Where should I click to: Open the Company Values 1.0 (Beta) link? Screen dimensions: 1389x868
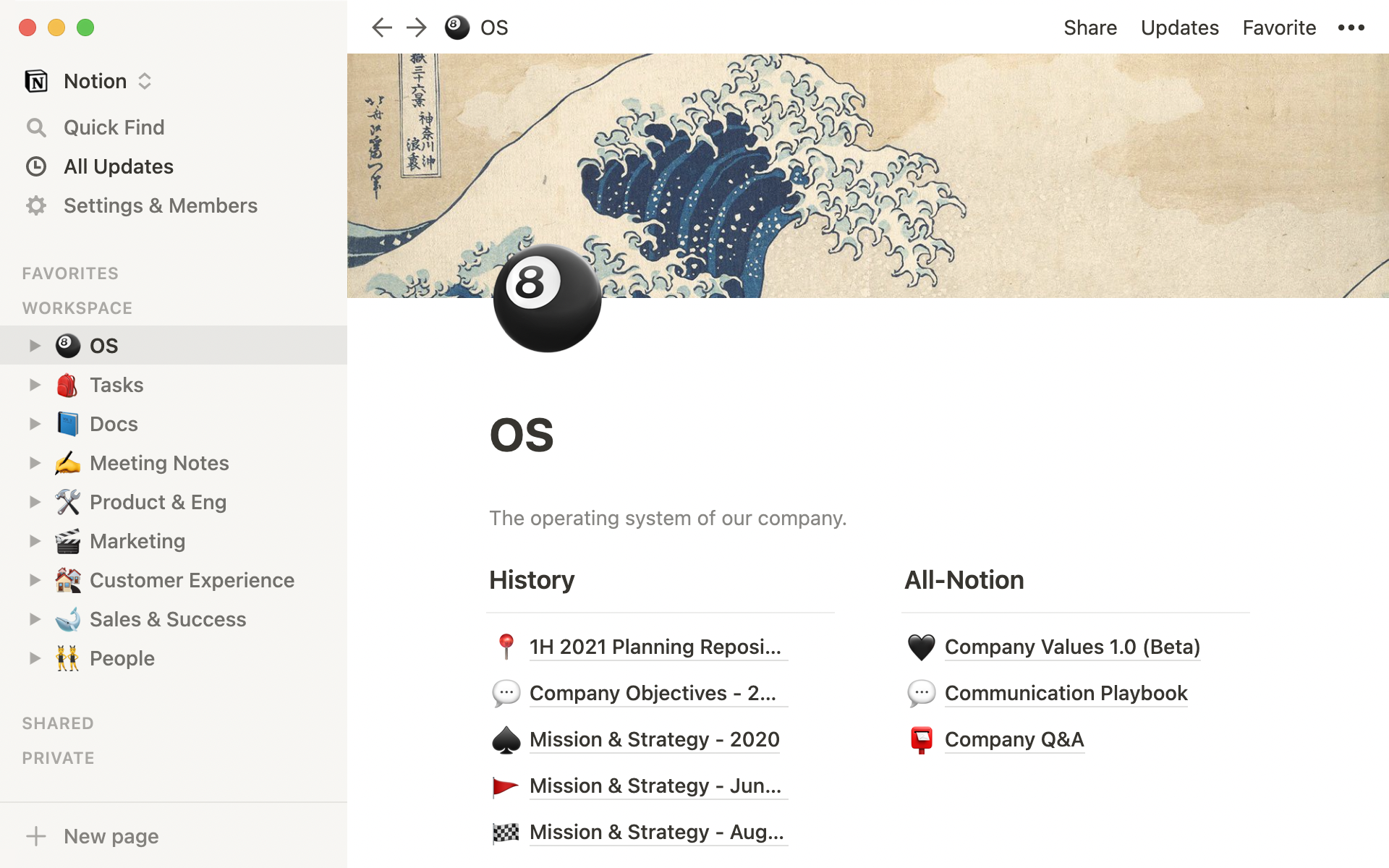(x=1071, y=647)
